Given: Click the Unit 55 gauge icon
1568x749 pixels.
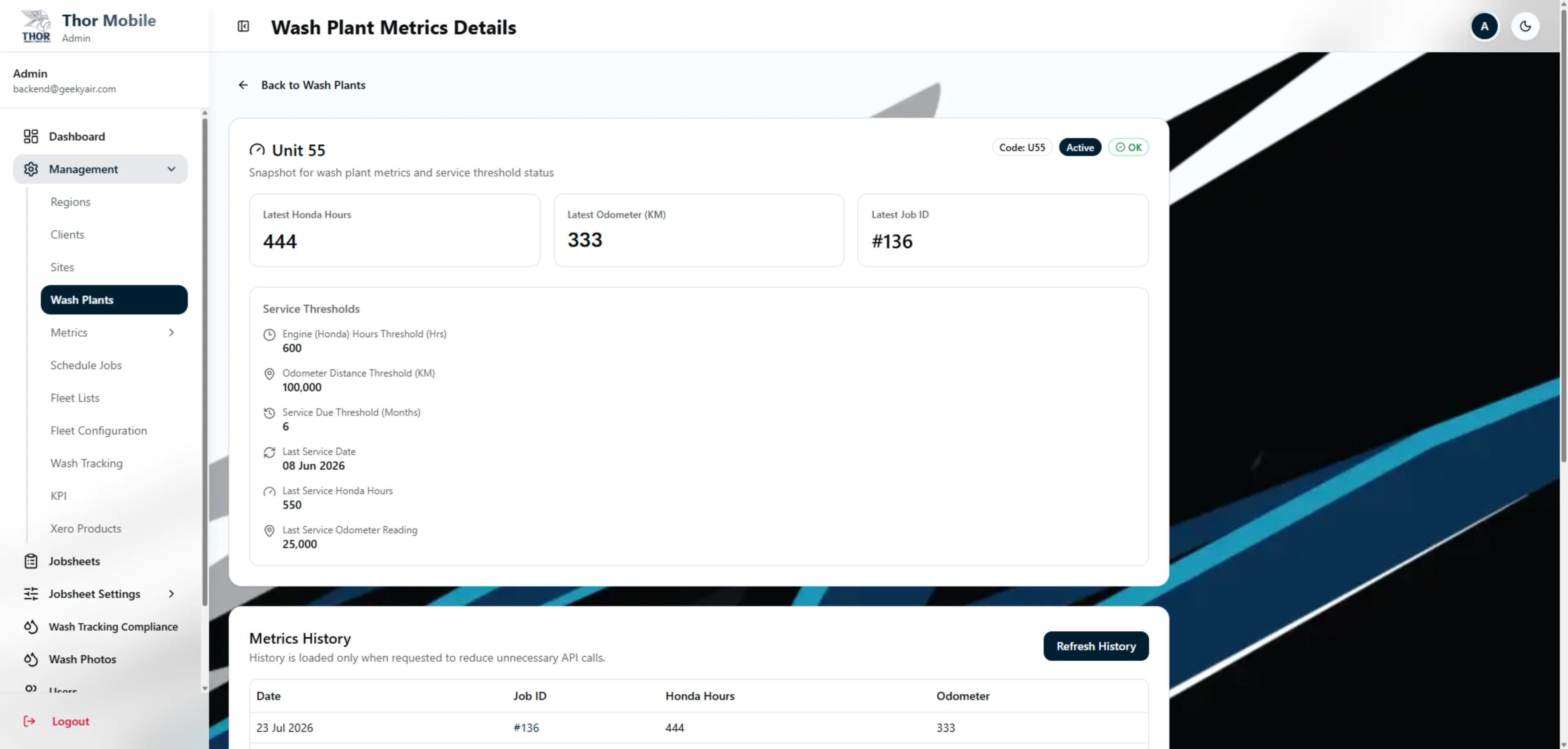Looking at the screenshot, I should [257, 150].
